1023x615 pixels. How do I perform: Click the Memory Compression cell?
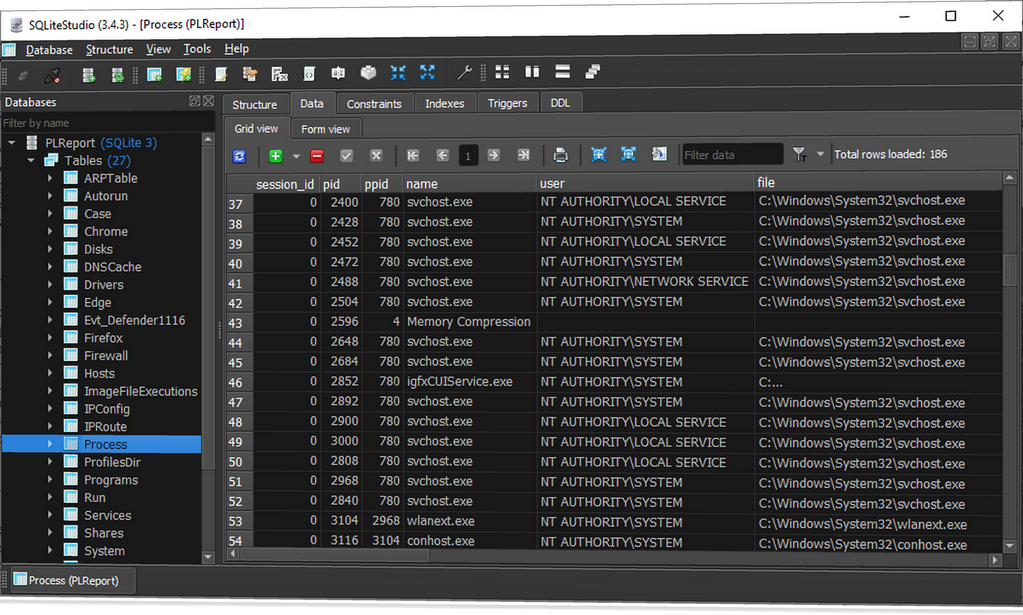coord(469,322)
